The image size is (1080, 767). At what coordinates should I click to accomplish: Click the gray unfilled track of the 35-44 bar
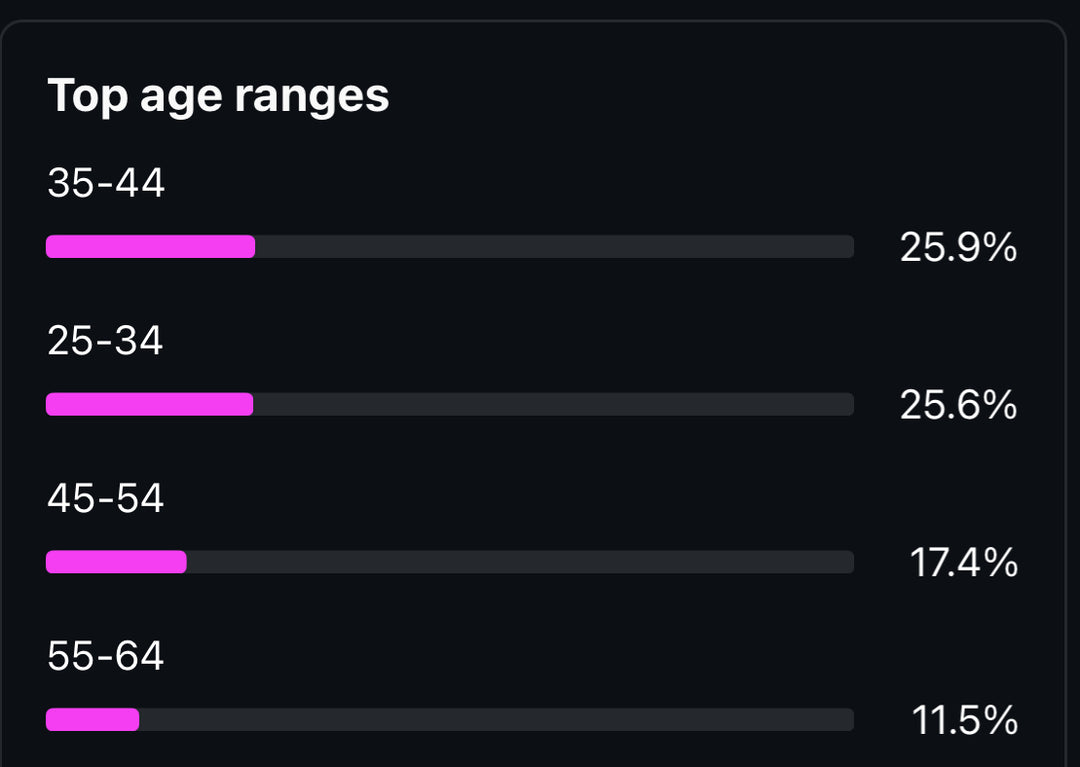[x=554, y=247]
